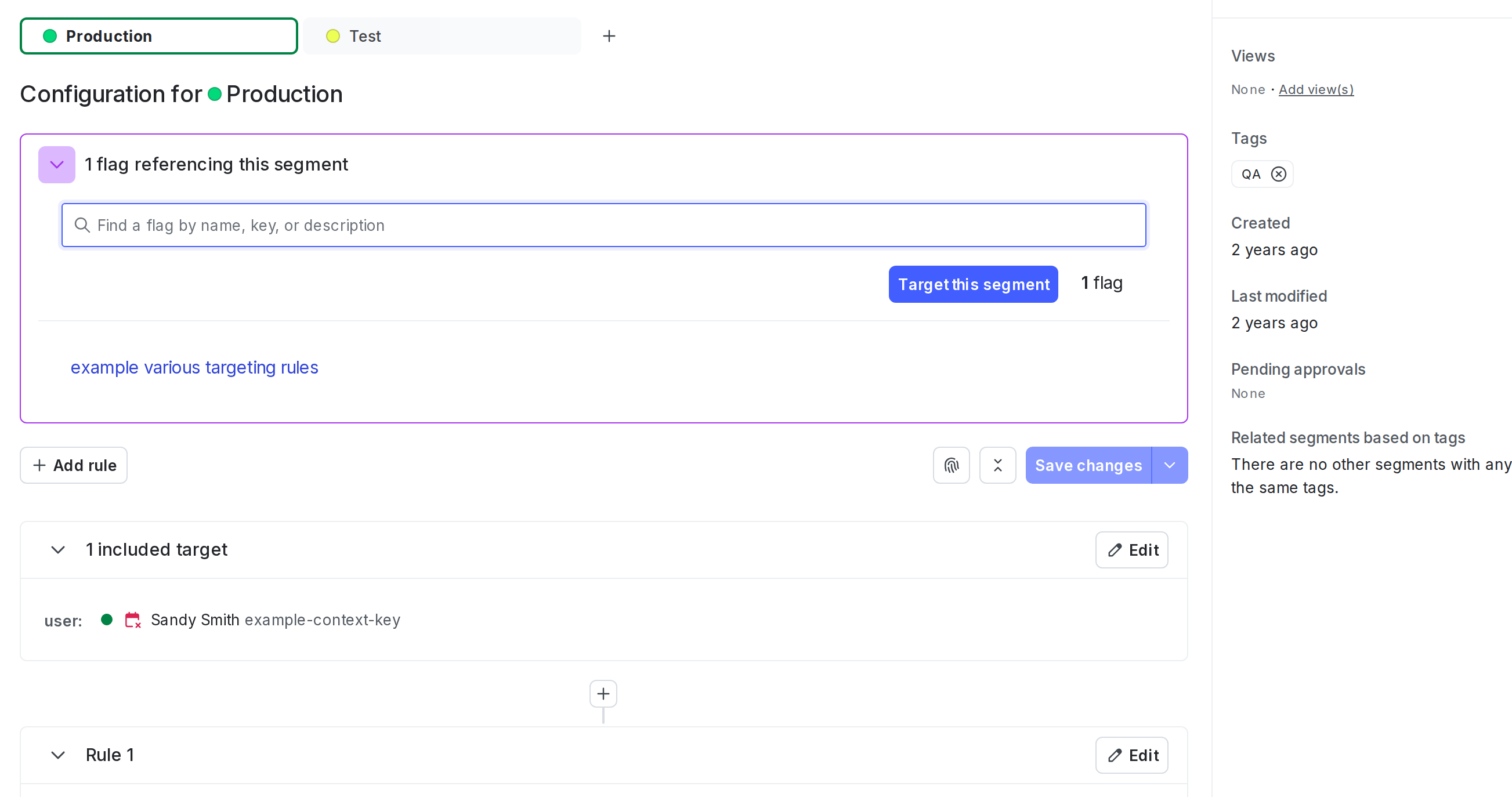
Task: Click the red expired-calendar icon next to Sandy Smith
Action: (133, 620)
